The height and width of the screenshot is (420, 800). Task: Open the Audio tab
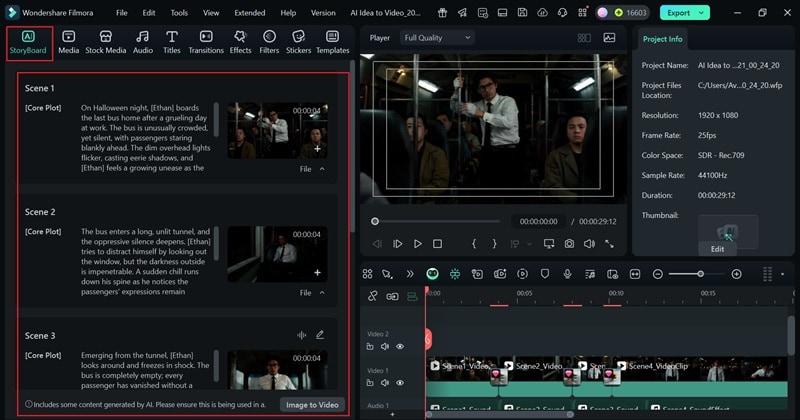point(143,43)
